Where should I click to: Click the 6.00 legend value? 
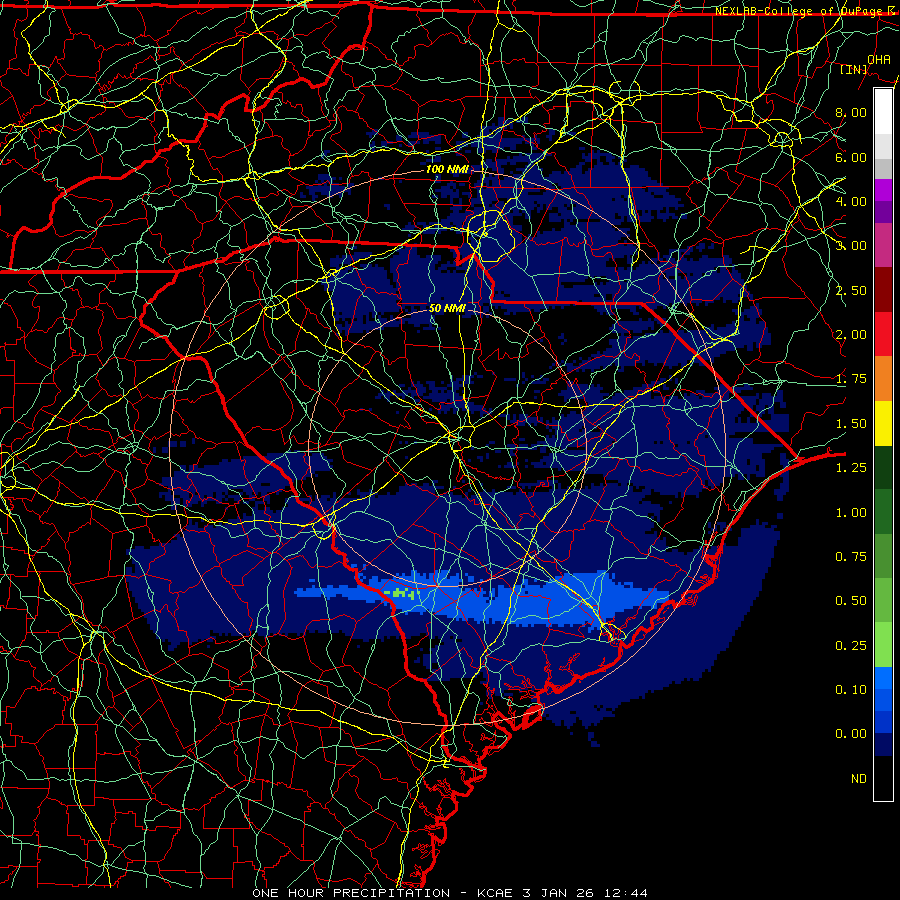(x=851, y=157)
